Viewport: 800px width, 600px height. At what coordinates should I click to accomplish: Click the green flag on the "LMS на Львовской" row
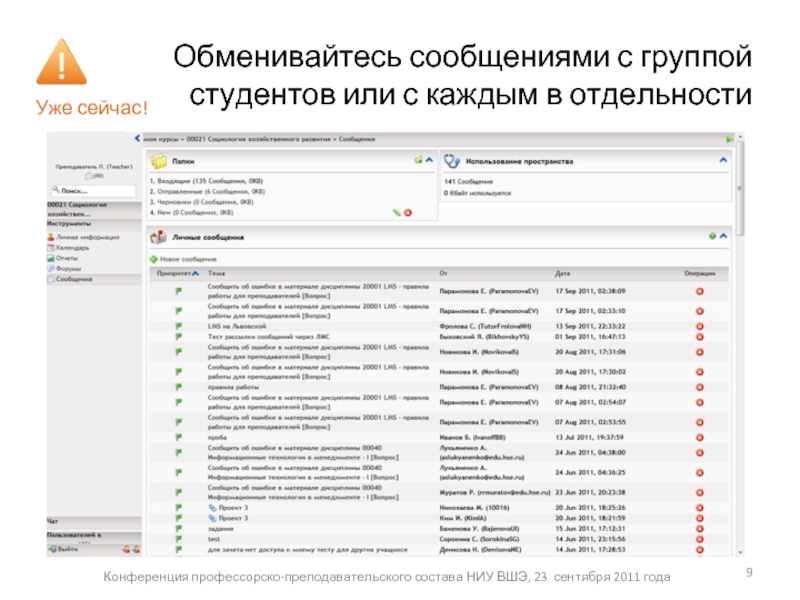click(179, 326)
